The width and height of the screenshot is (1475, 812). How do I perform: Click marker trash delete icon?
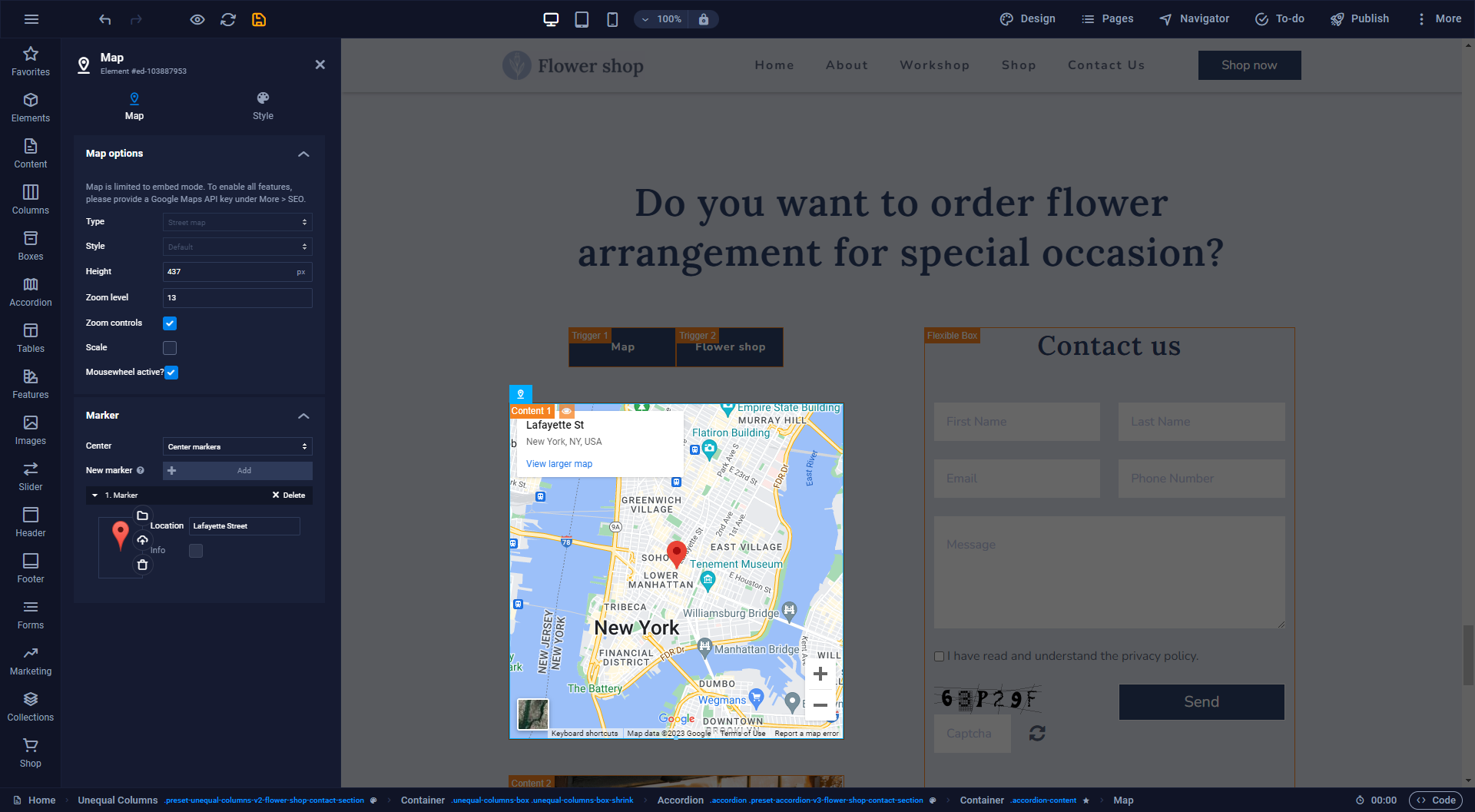142,565
